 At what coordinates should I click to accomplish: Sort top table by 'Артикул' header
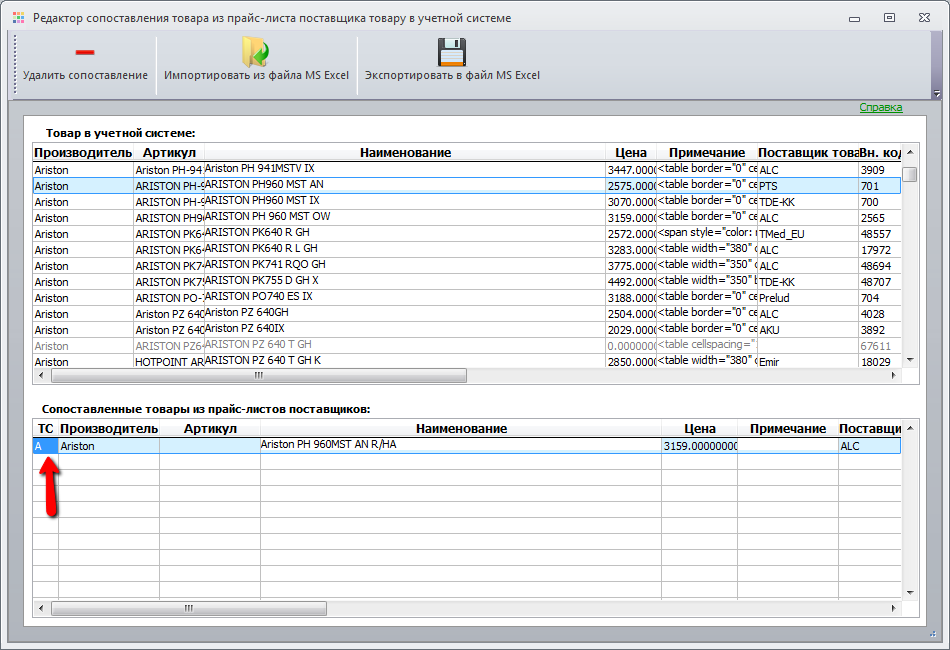click(x=169, y=153)
